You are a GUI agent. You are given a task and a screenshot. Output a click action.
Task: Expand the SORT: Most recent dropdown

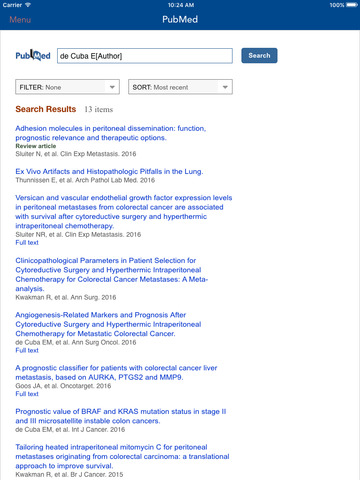click(x=180, y=87)
